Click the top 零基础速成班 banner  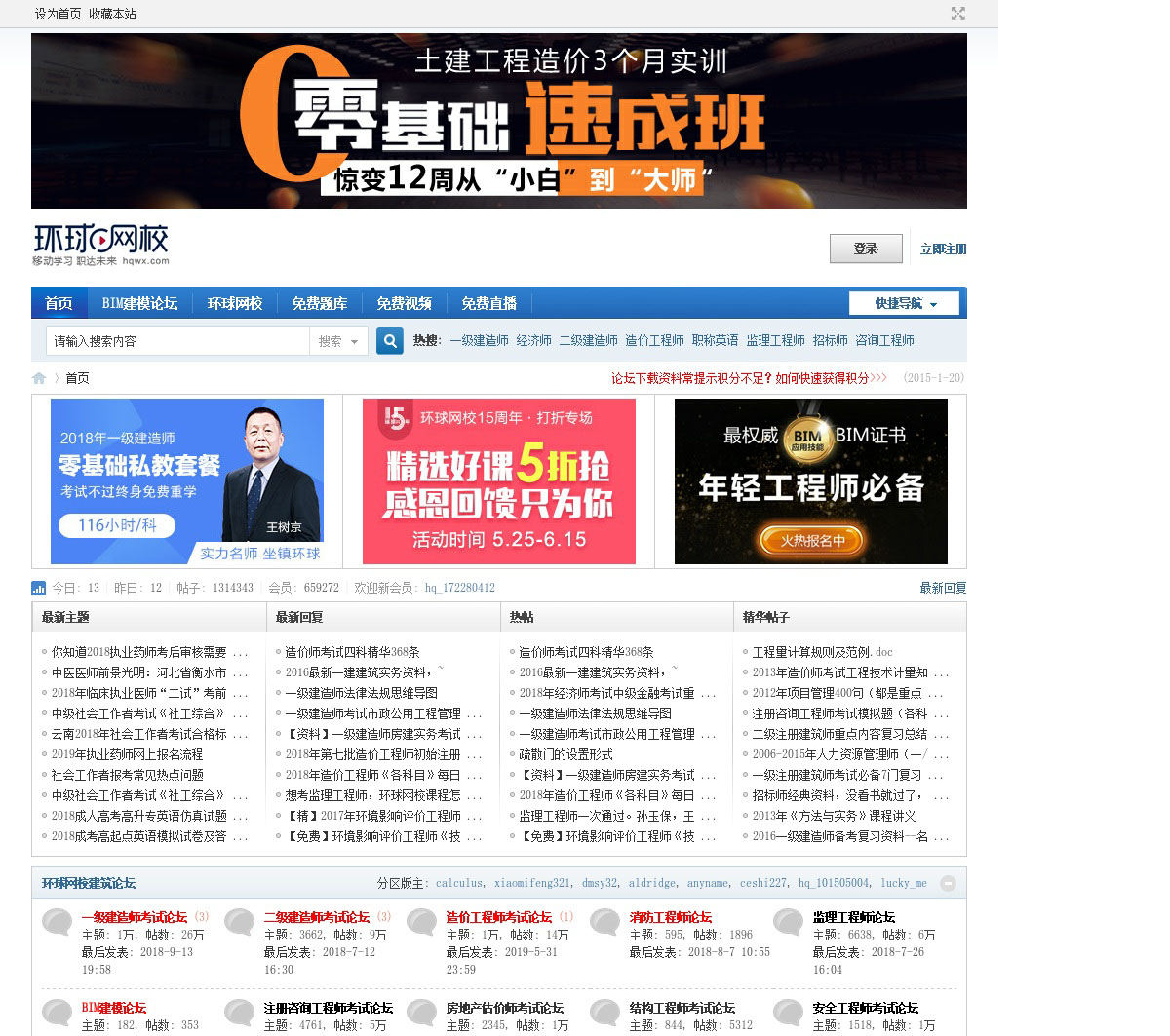click(x=499, y=121)
